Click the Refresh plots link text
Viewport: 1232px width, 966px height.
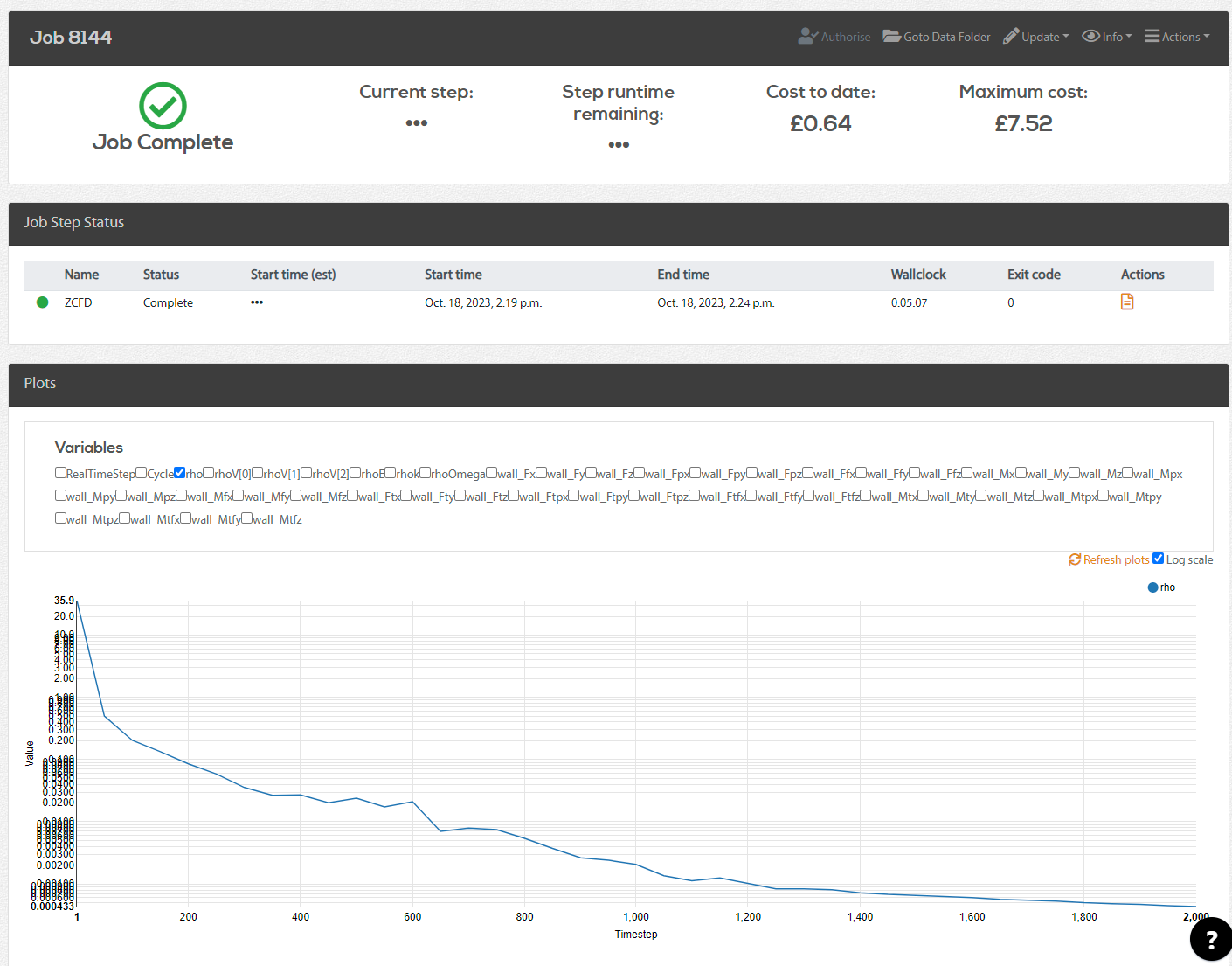pos(1116,560)
